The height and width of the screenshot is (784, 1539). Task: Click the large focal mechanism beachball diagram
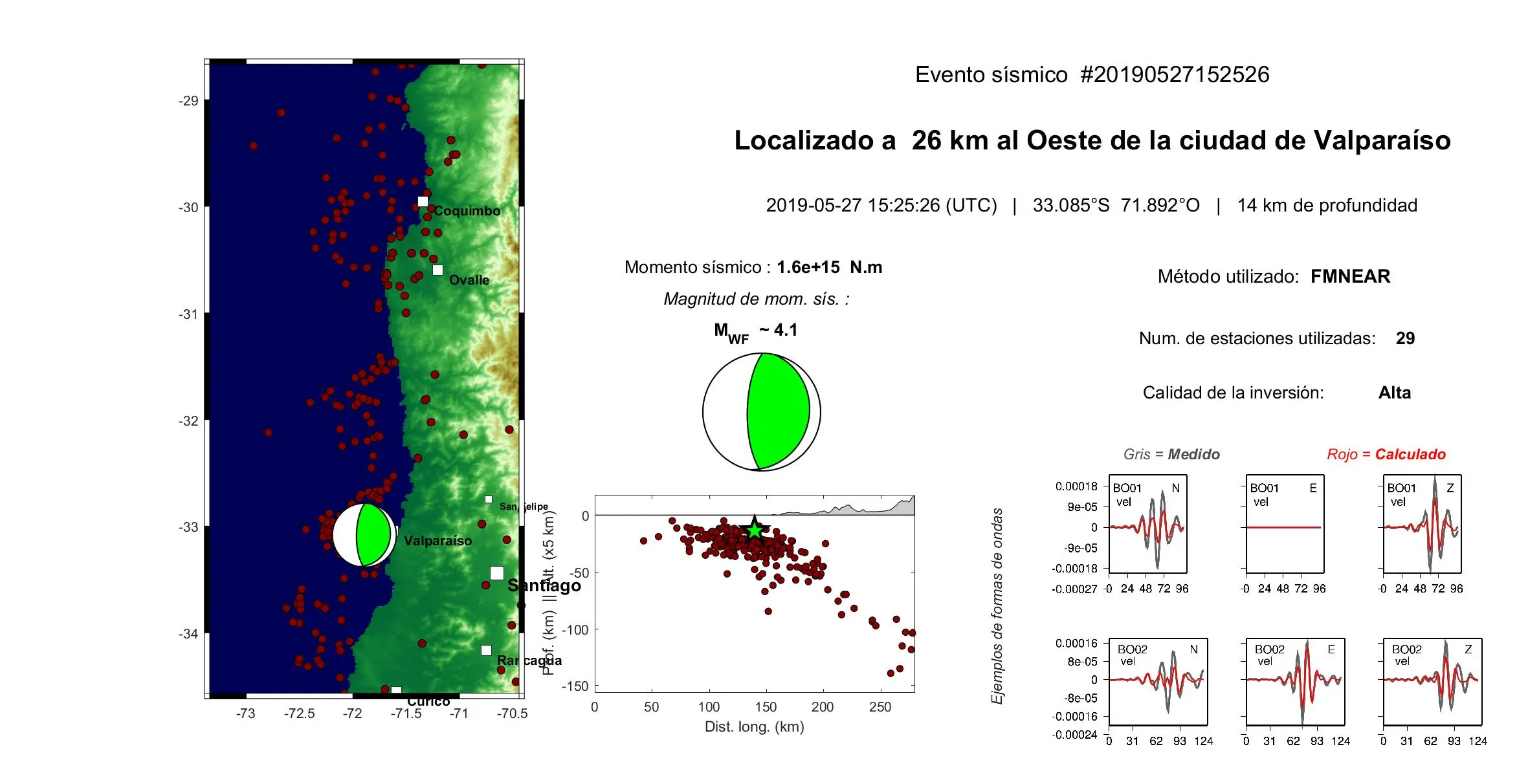pos(762,411)
